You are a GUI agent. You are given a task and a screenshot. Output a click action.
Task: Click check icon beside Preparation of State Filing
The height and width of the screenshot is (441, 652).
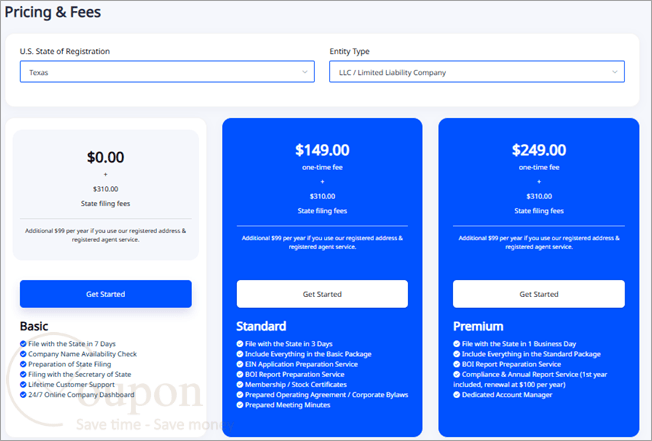click(x=23, y=364)
